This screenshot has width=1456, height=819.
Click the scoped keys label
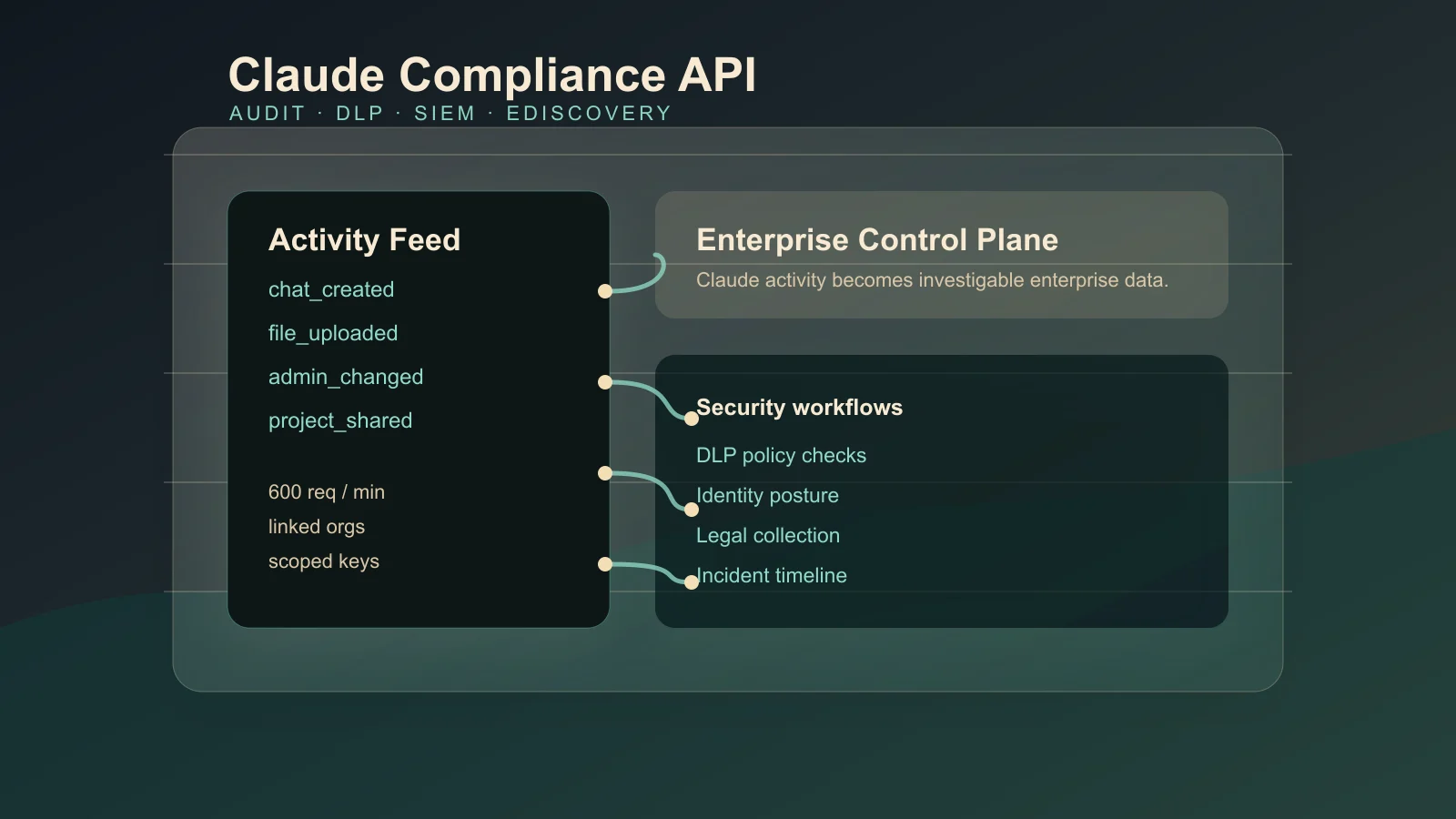[x=324, y=561]
